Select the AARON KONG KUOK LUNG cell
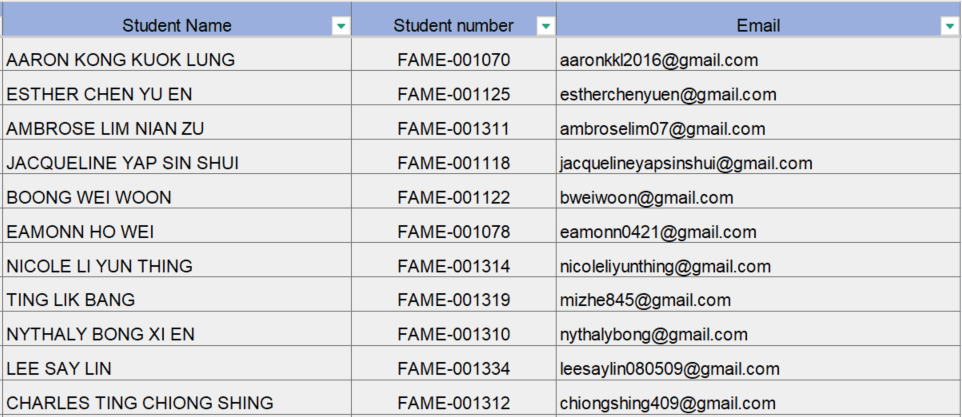 pos(121,60)
